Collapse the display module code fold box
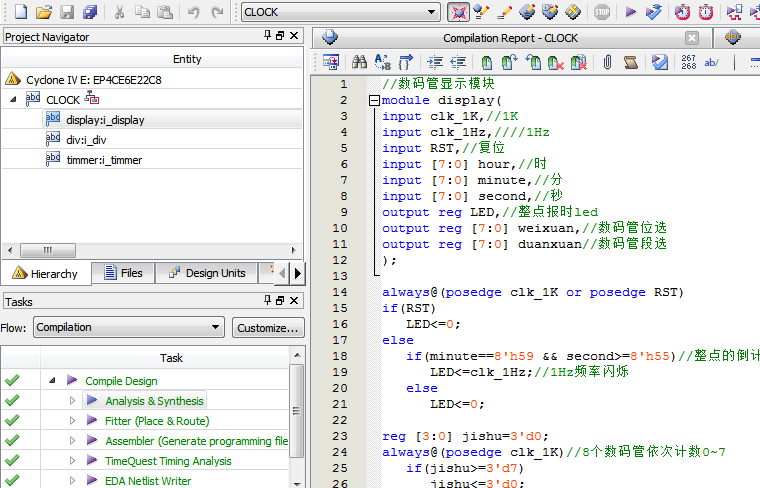Viewport: 760px width, 488px height. pyautogui.click(x=374, y=100)
